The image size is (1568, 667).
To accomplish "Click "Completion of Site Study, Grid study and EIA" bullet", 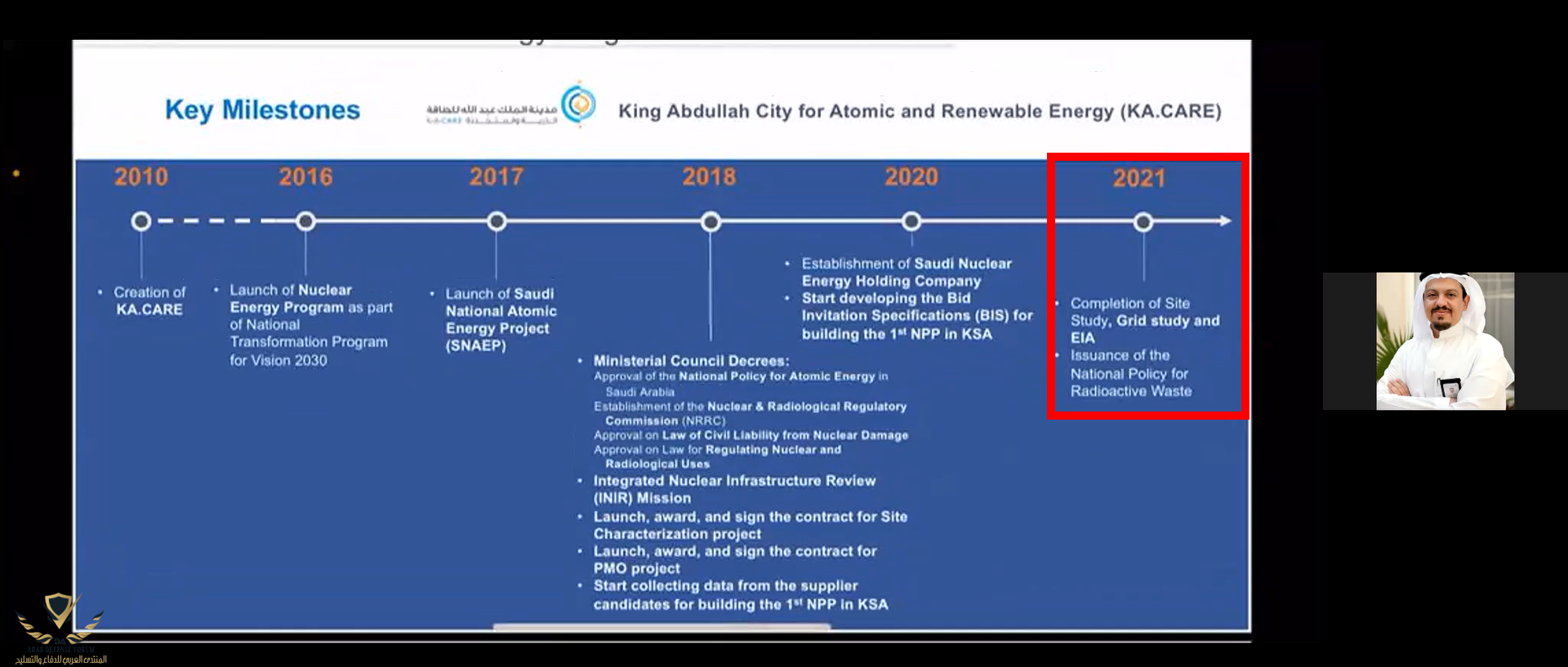I will pos(1138,320).
